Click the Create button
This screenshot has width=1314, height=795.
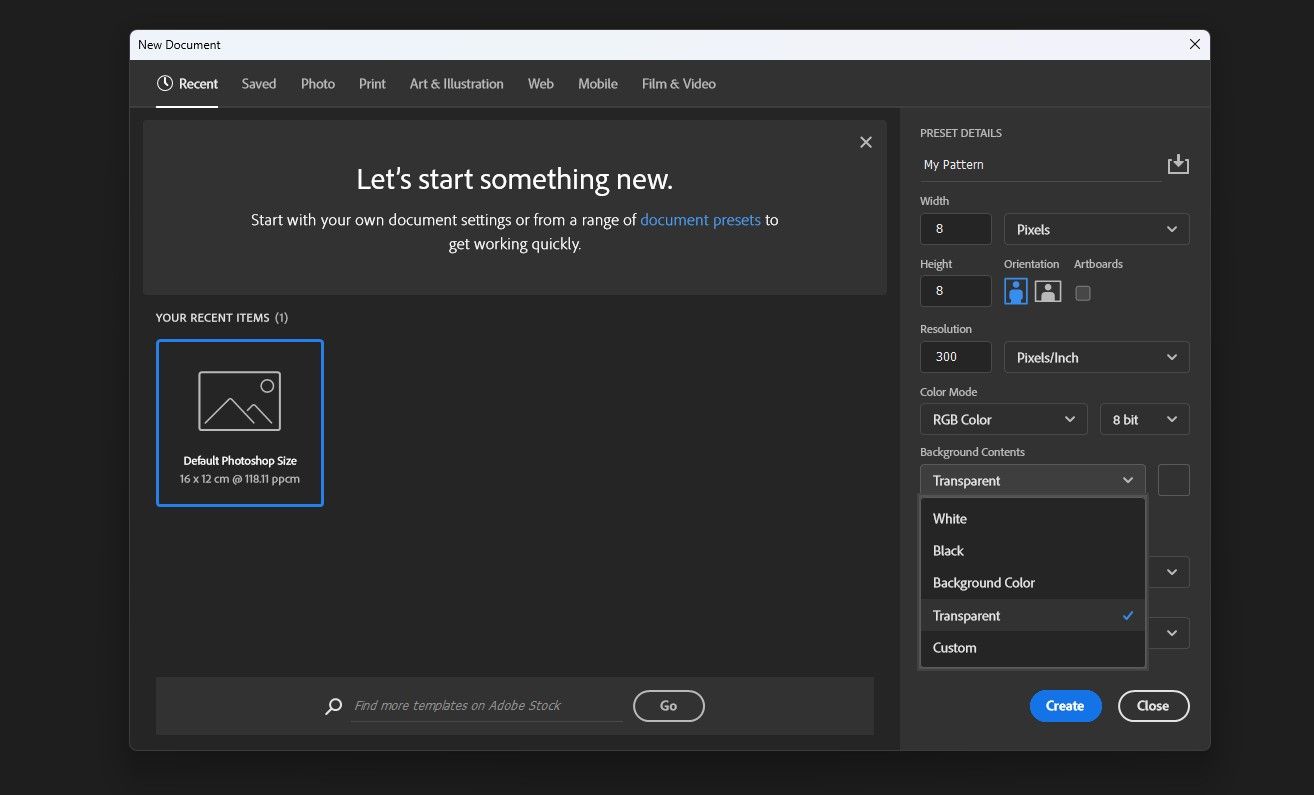click(x=1065, y=706)
